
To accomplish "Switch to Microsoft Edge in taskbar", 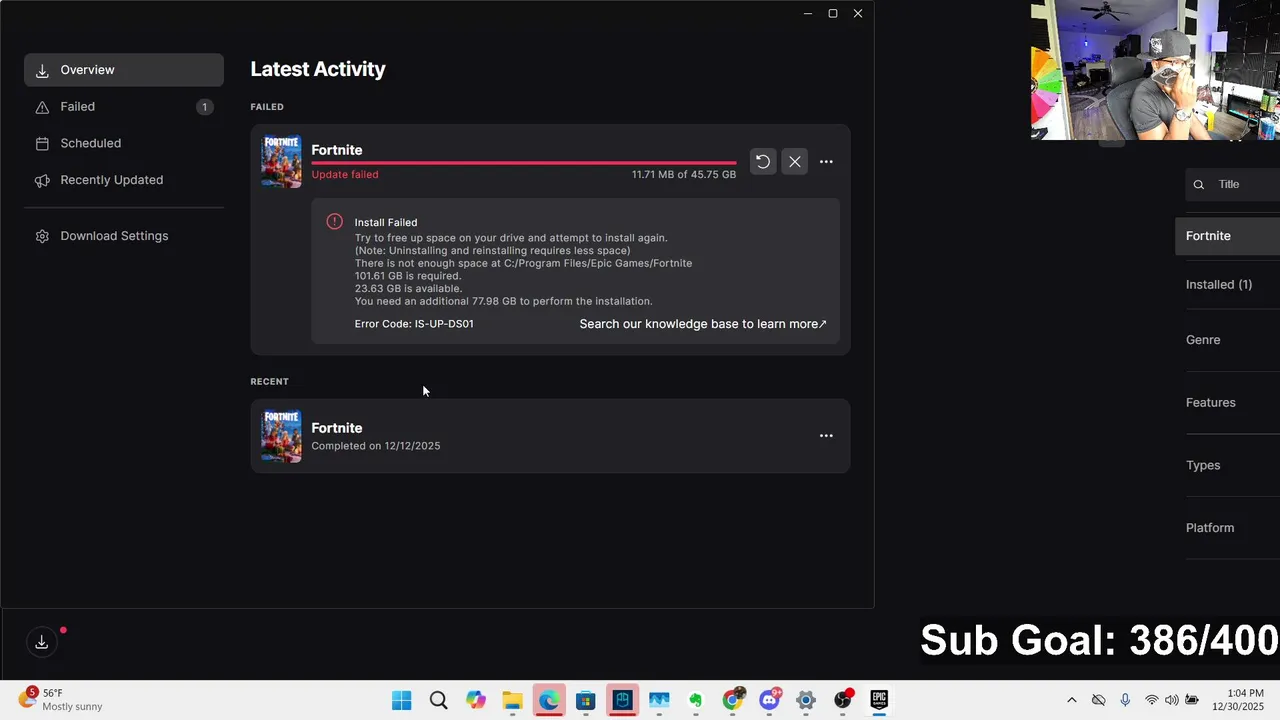I will tap(549, 700).
